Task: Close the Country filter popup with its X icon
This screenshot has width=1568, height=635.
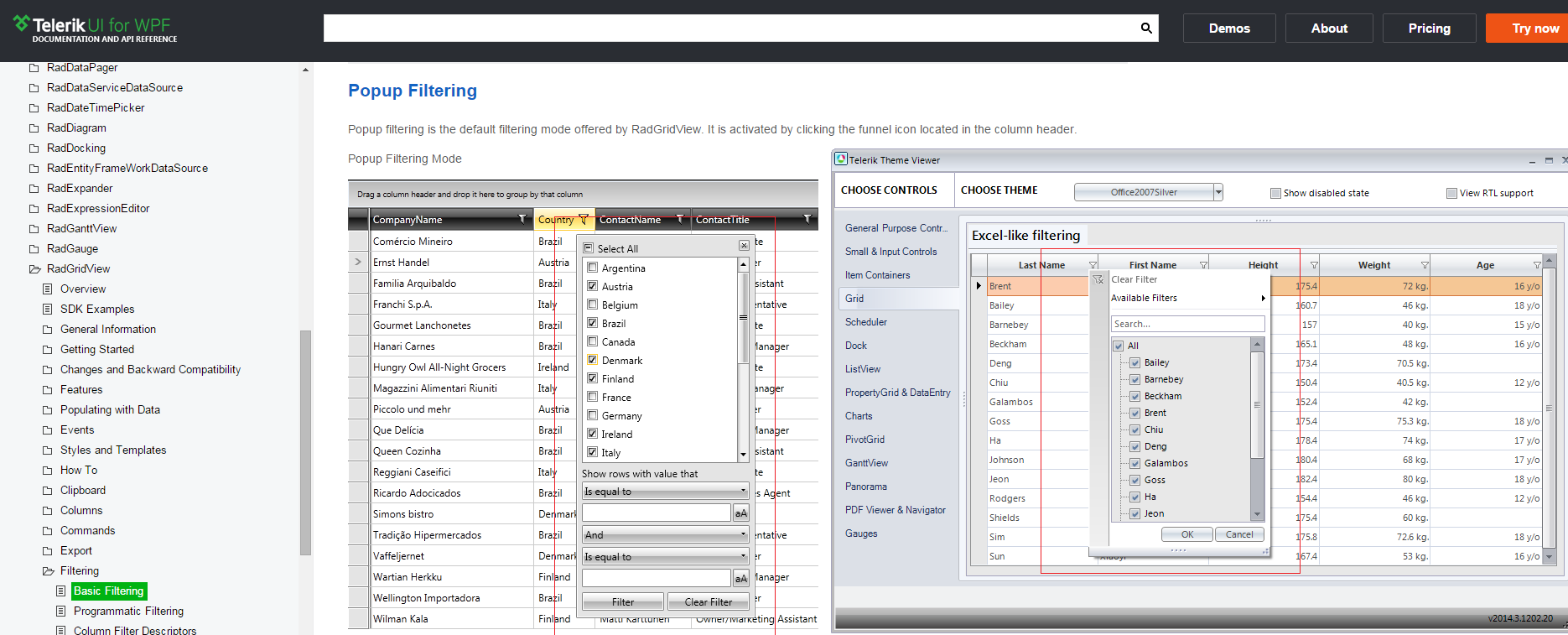Action: (744, 246)
